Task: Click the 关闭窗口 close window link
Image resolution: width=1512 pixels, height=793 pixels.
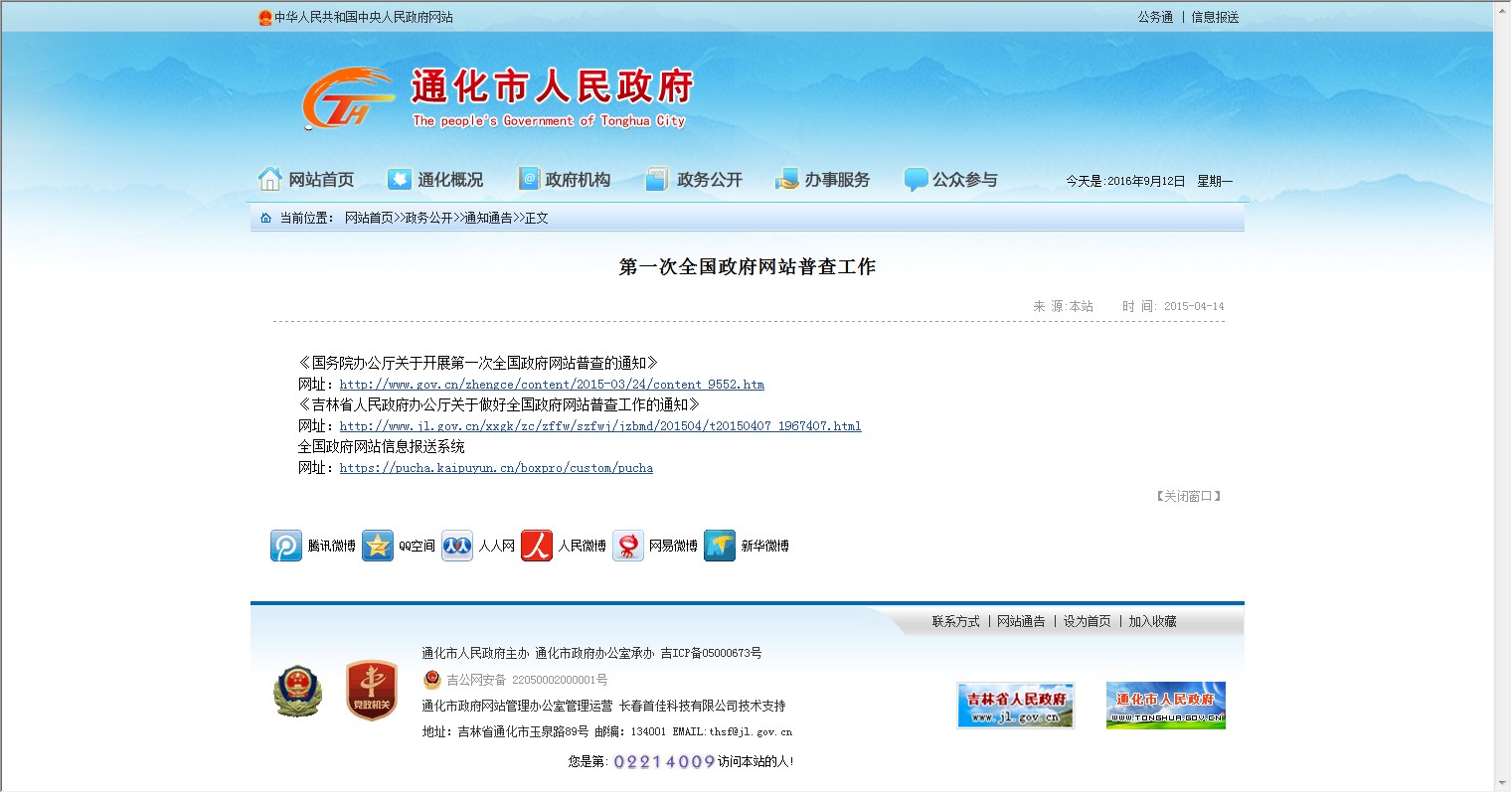Action: pyautogui.click(x=1188, y=496)
